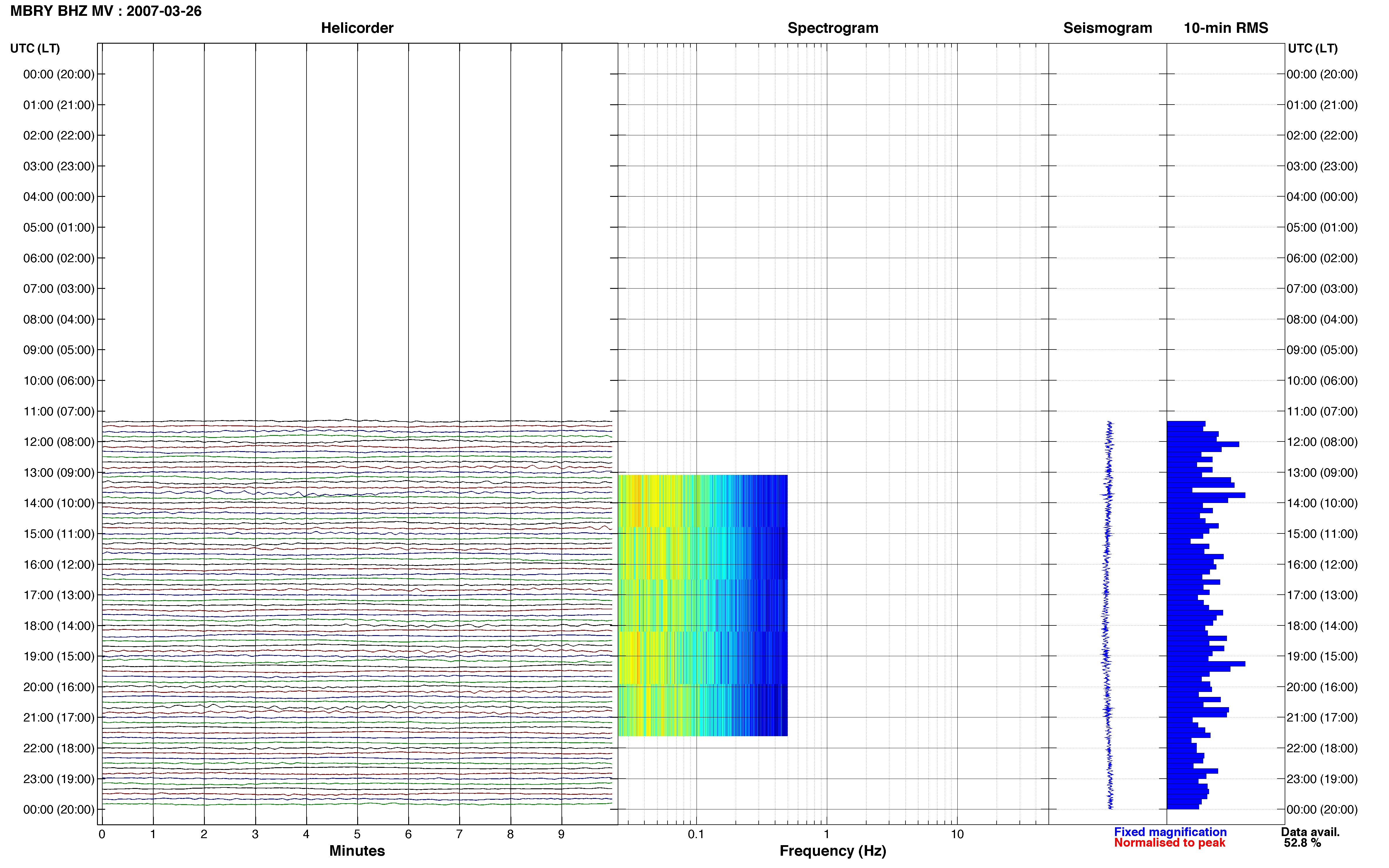The height and width of the screenshot is (868, 1389).
Task: Click right-axis time label '09:00 (05:00)'
Action: 1322,350
